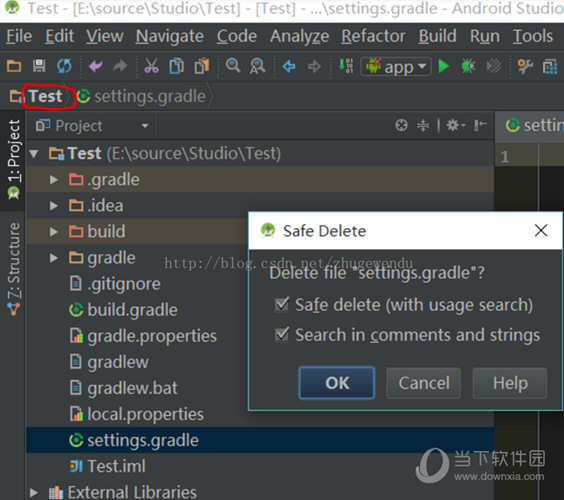Select Test.iml file in tree

116,466
